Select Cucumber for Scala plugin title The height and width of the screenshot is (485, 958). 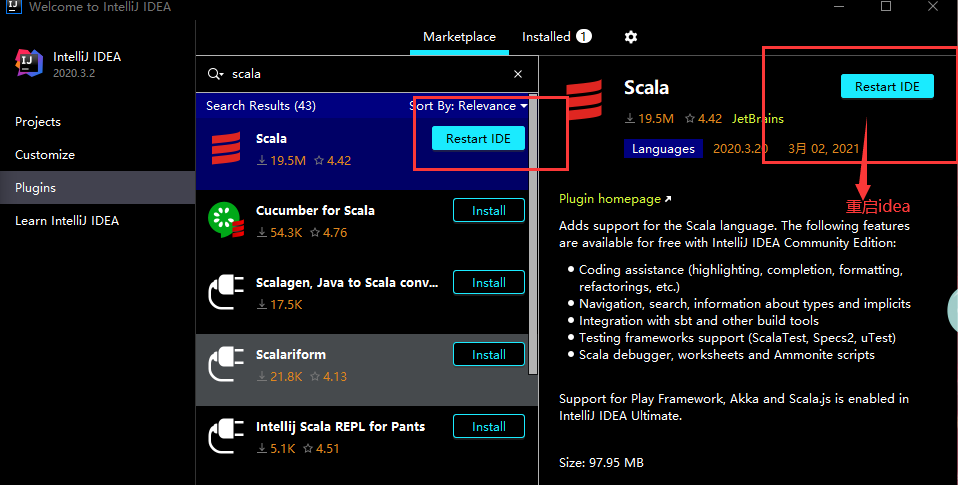click(315, 211)
